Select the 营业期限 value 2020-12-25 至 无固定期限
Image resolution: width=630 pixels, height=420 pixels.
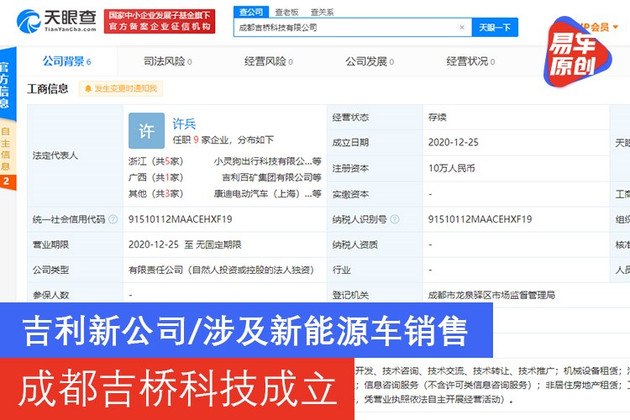185,244
